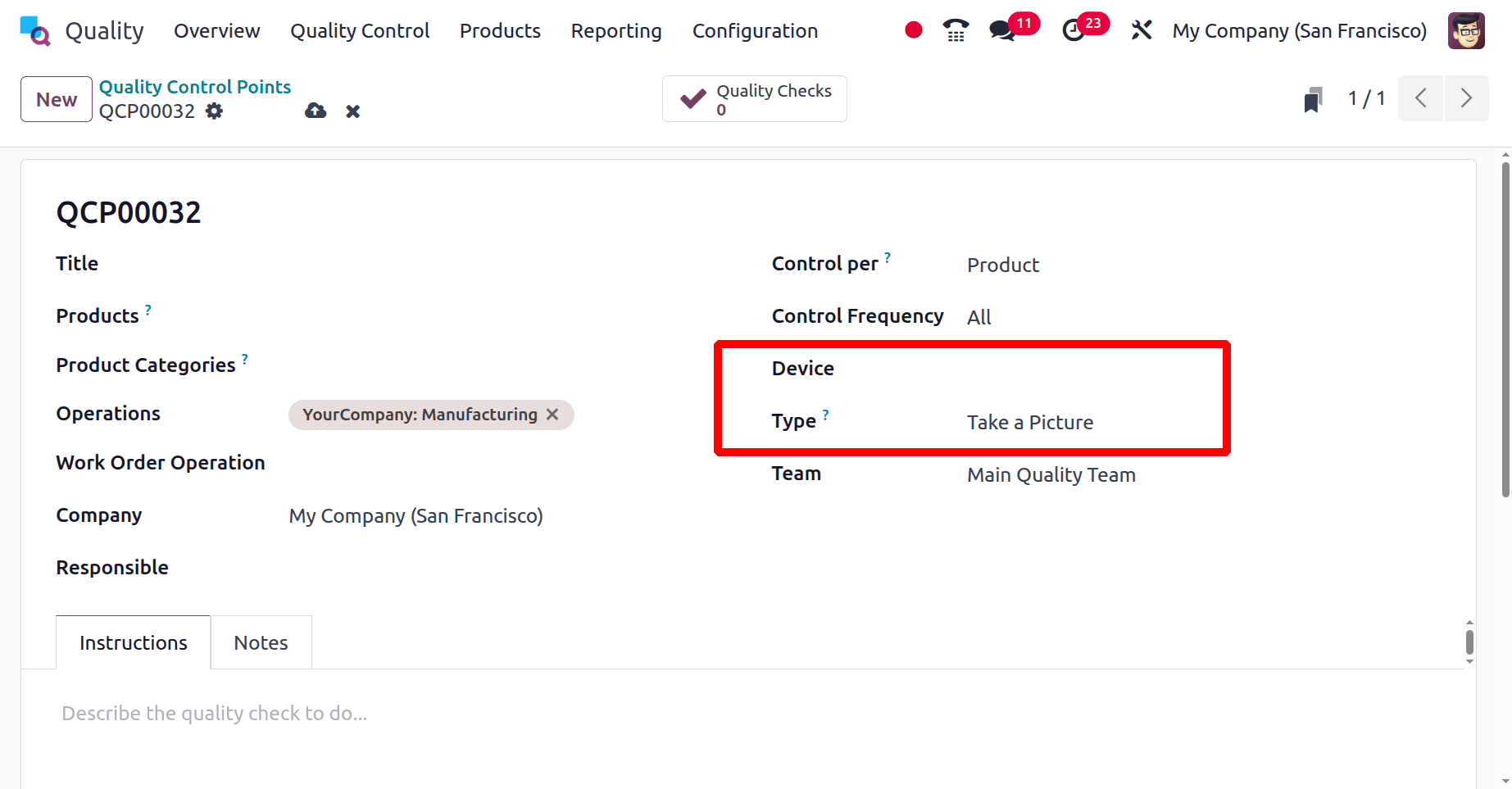The height and width of the screenshot is (789, 1512).
Task: Click the Quality app logo icon
Action: point(34,29)
